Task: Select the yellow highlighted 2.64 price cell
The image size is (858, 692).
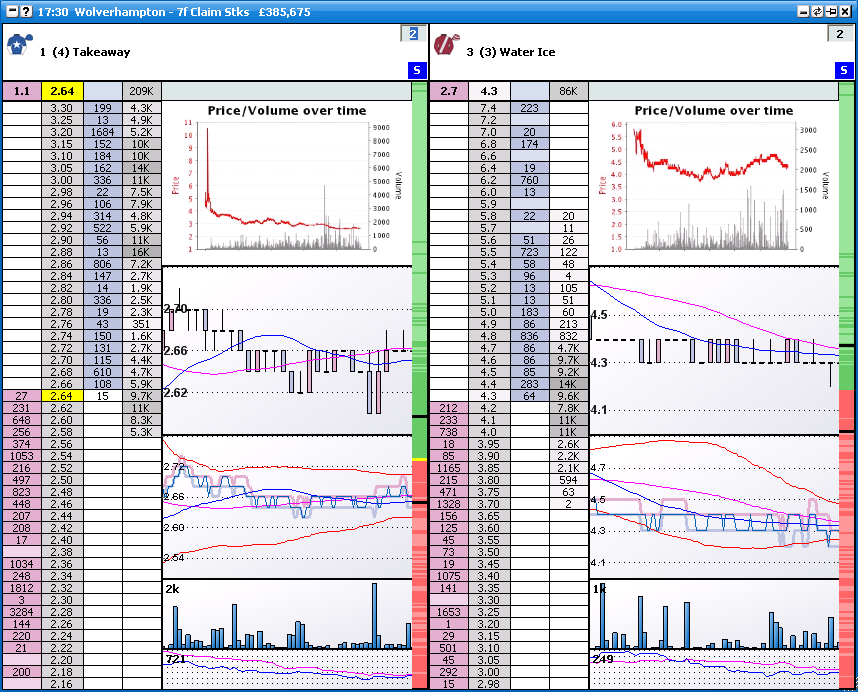Action: (61, 90)
